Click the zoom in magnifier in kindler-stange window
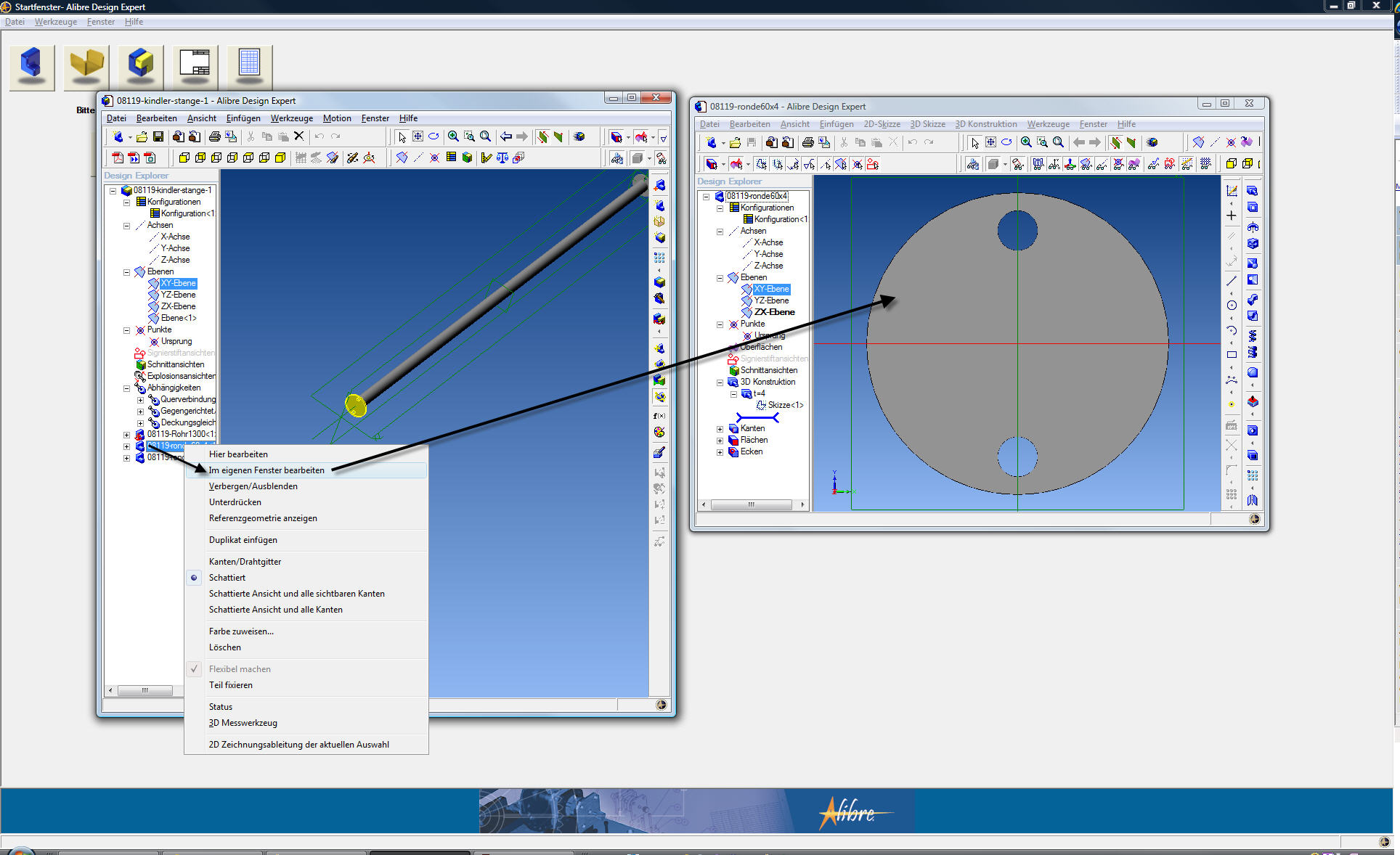Screen dimensions: 1400x855 click(453, 136)
